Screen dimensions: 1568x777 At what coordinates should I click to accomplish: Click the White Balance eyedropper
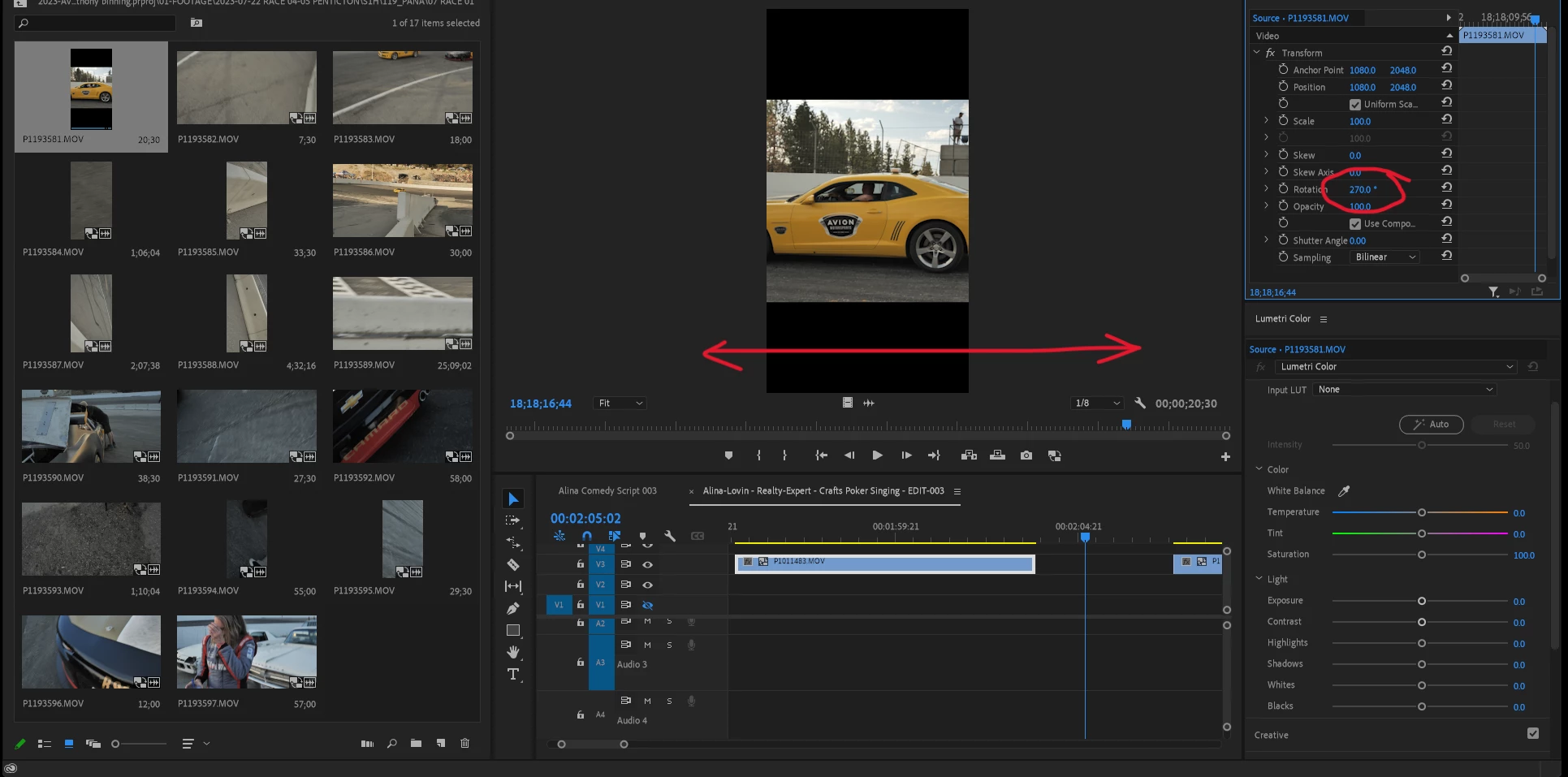coord(1344,491)
